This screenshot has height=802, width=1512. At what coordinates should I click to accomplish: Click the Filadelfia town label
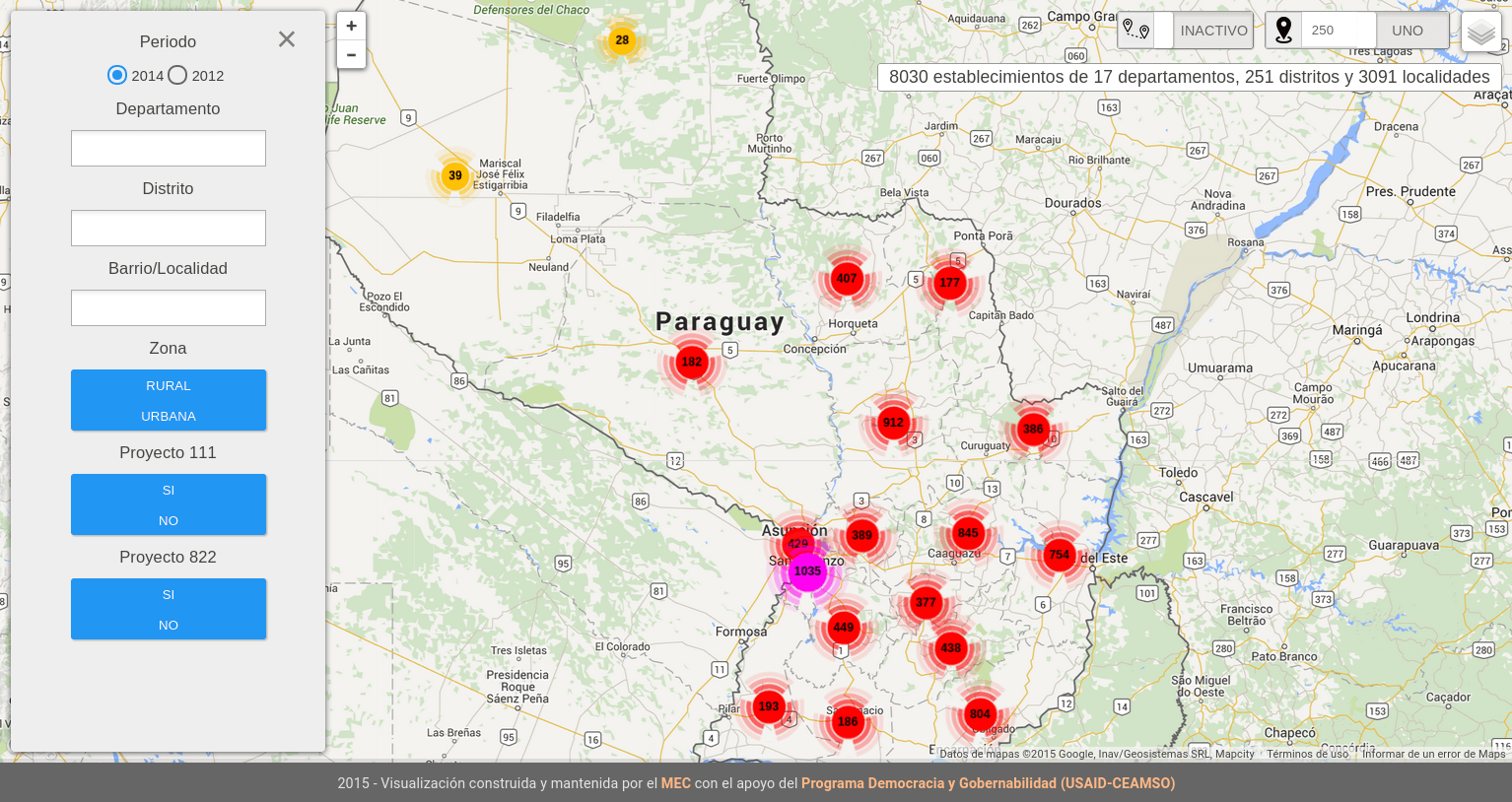(x=559, y=217)
